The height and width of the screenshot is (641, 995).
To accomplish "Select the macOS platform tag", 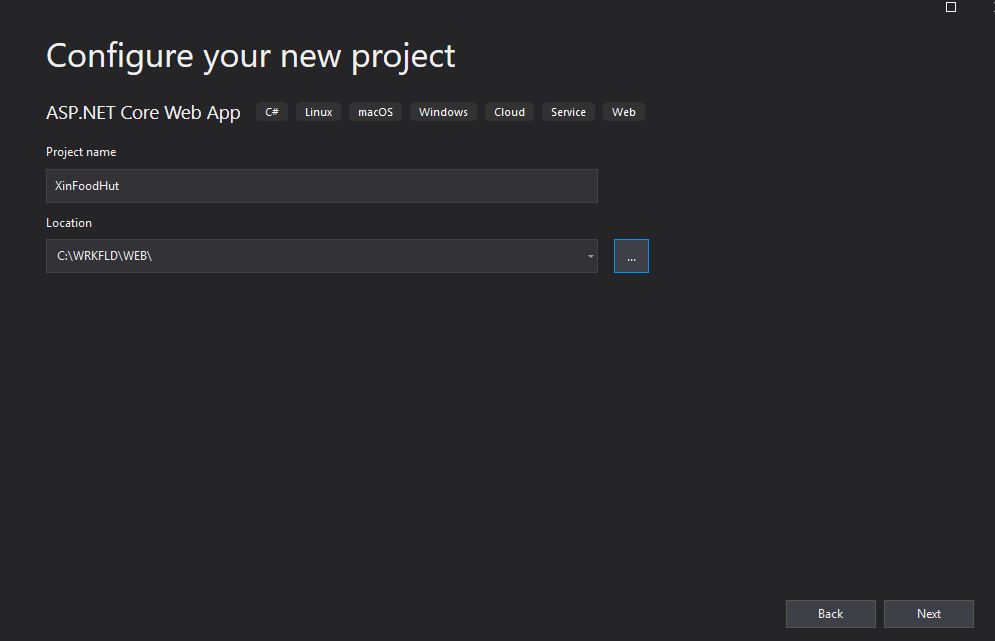I will pyautogui.click(x=376, y=112).
